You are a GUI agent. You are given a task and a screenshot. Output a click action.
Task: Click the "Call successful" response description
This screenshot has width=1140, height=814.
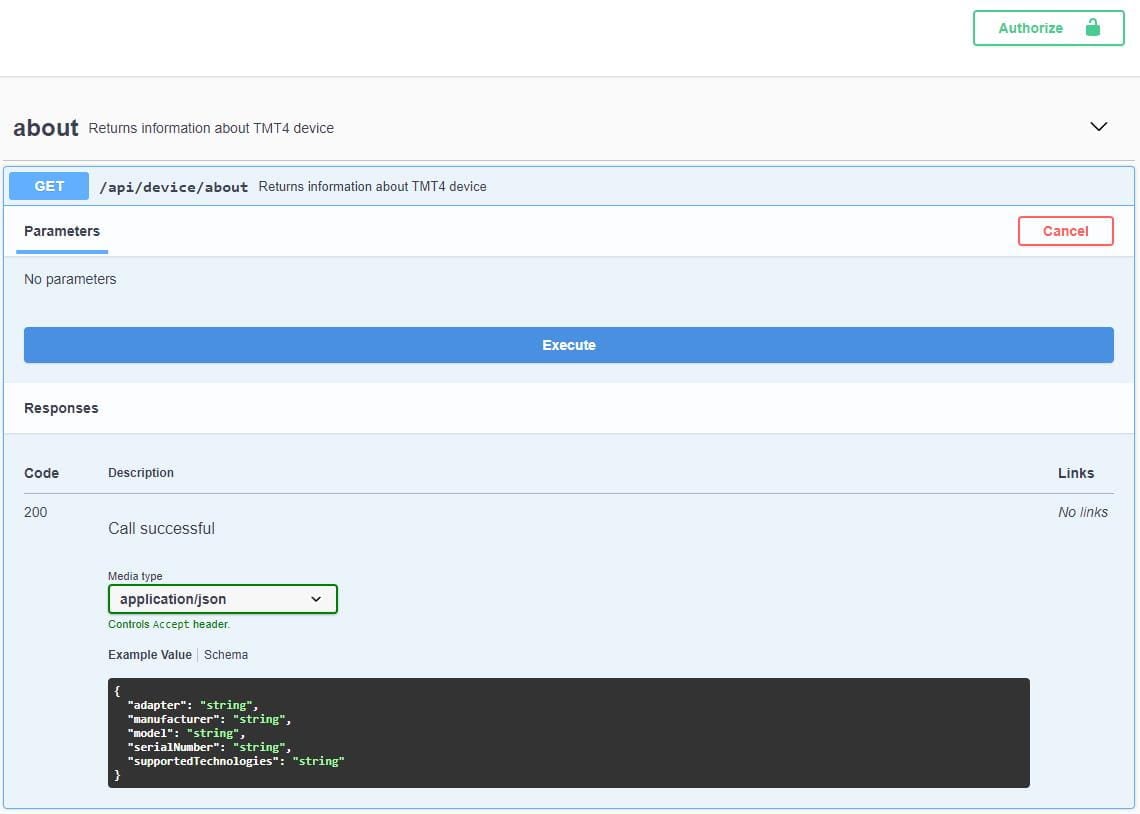tap(161, 528)
